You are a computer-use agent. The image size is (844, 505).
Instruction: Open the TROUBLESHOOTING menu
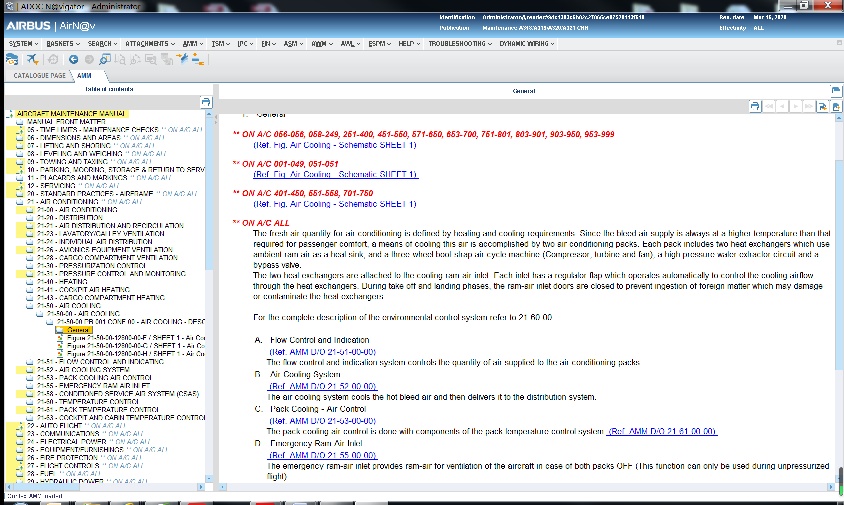[x=460, y=44]
